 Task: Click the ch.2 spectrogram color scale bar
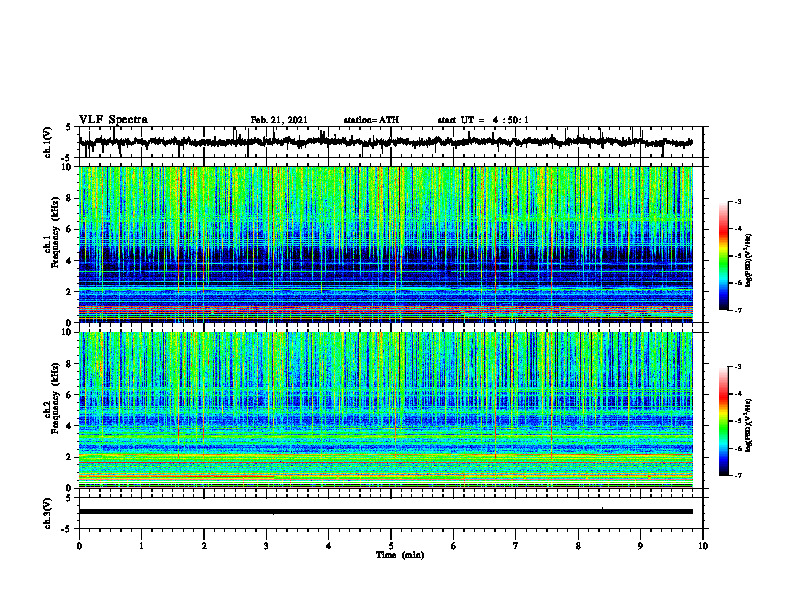pyautogui.click(x=723, y=421)
